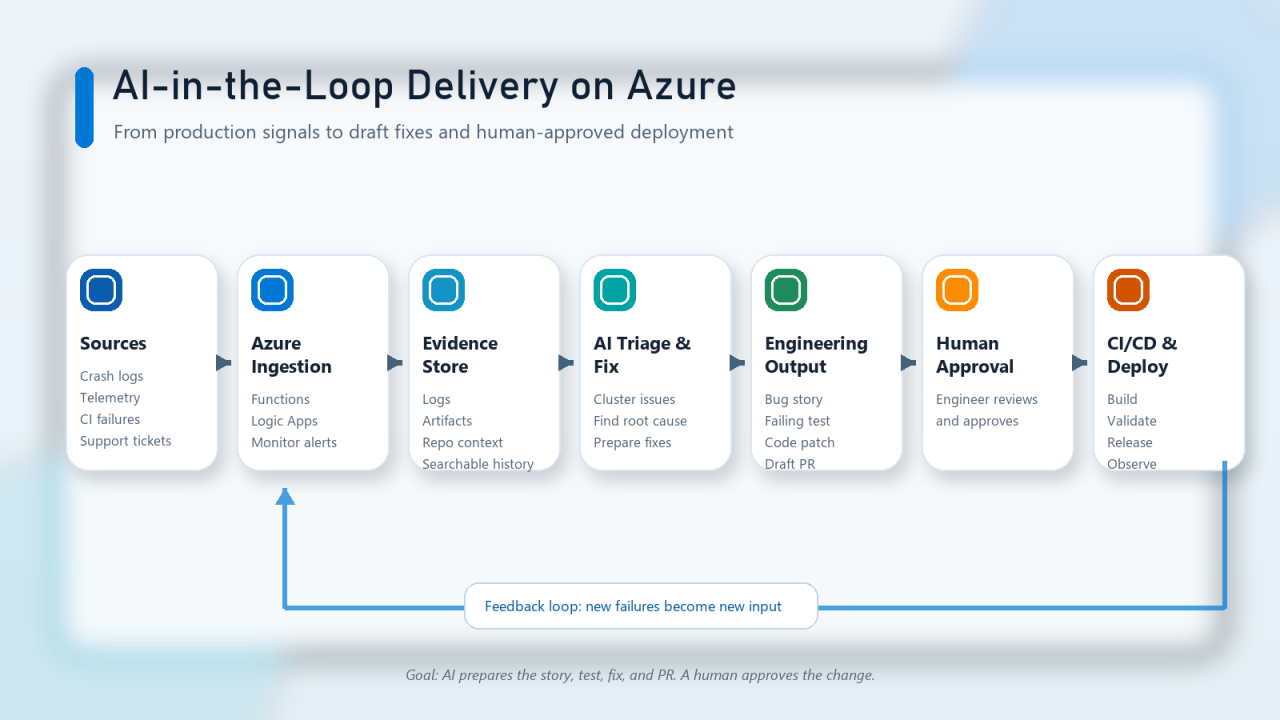
Task: Click 'Observe' in CI/CD & Deploy card
Action: [1132, 464]
